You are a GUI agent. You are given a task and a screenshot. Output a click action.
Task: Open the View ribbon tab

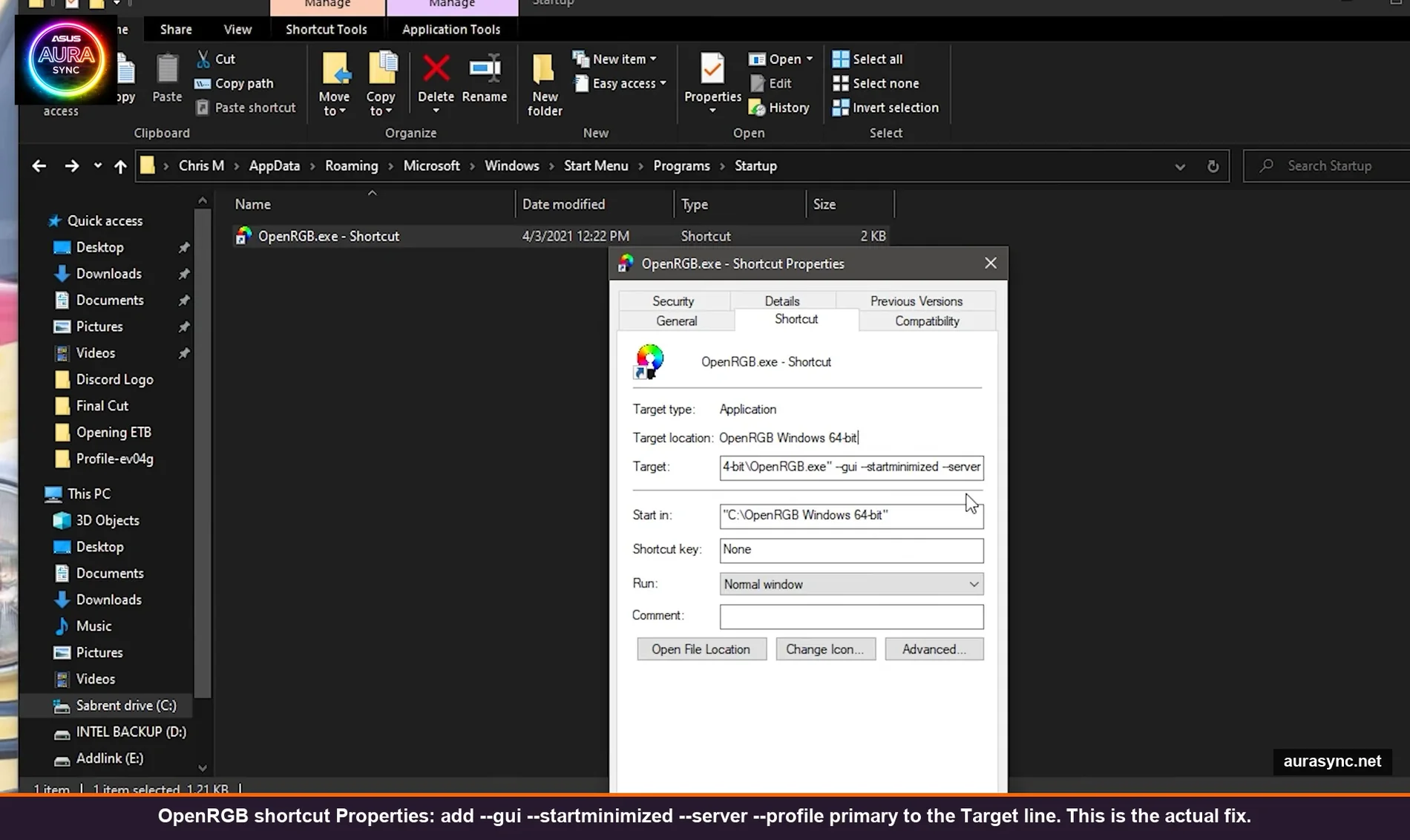click(237, 29)
